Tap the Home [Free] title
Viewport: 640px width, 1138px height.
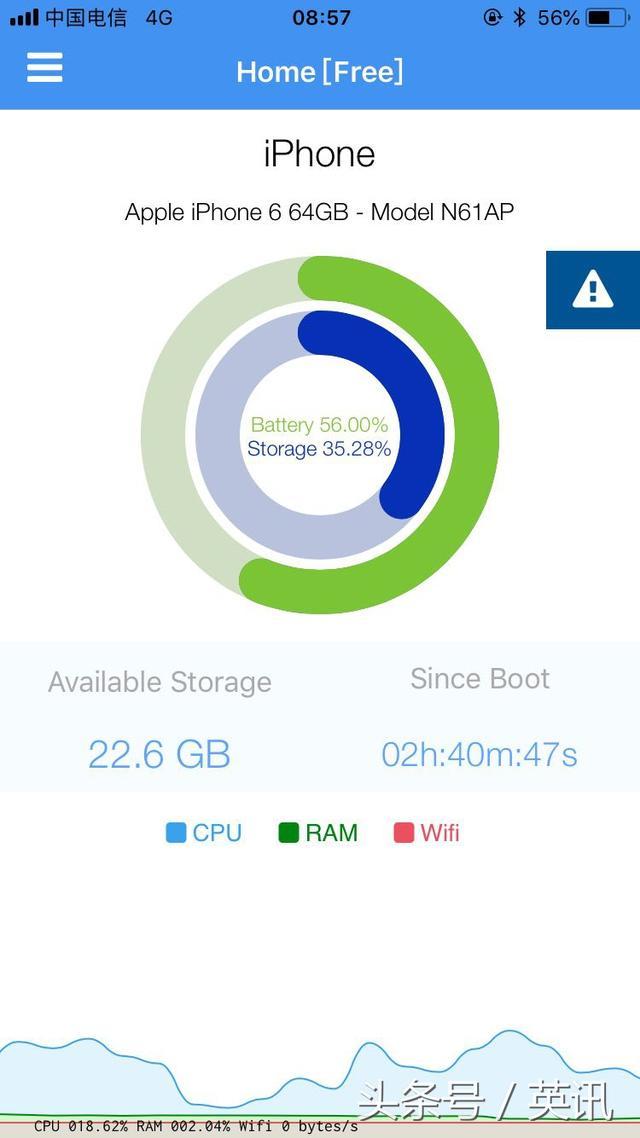pos(320,71)
